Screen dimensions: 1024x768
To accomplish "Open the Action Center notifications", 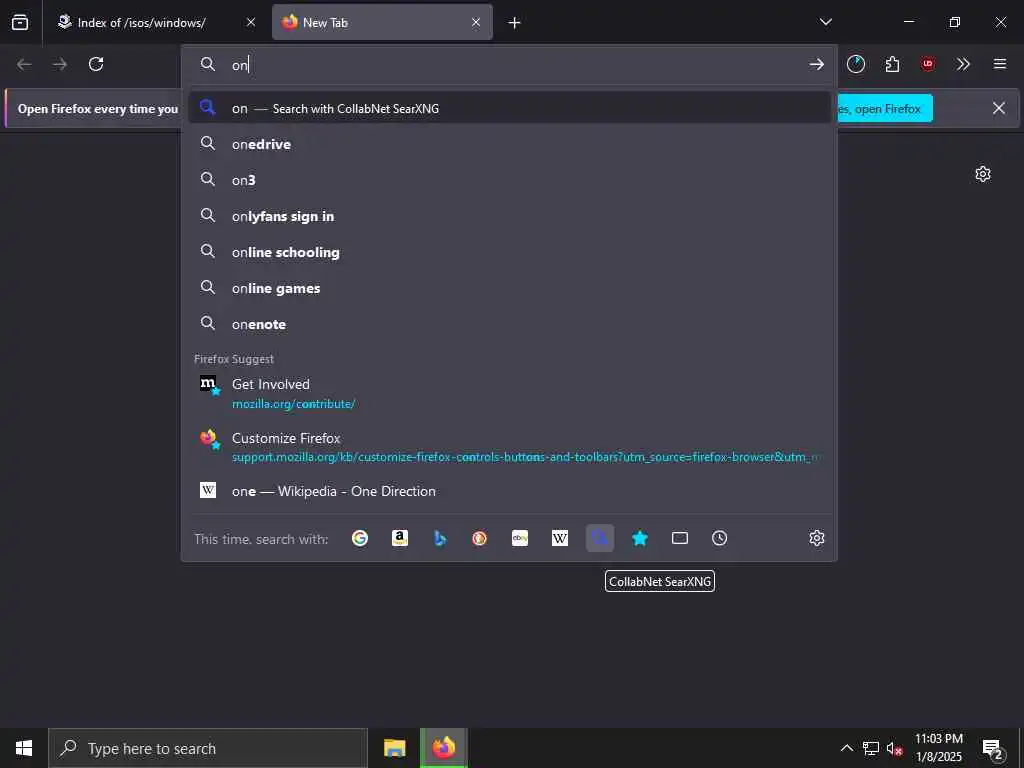I will pyautogui.click(x=993, y=748).
